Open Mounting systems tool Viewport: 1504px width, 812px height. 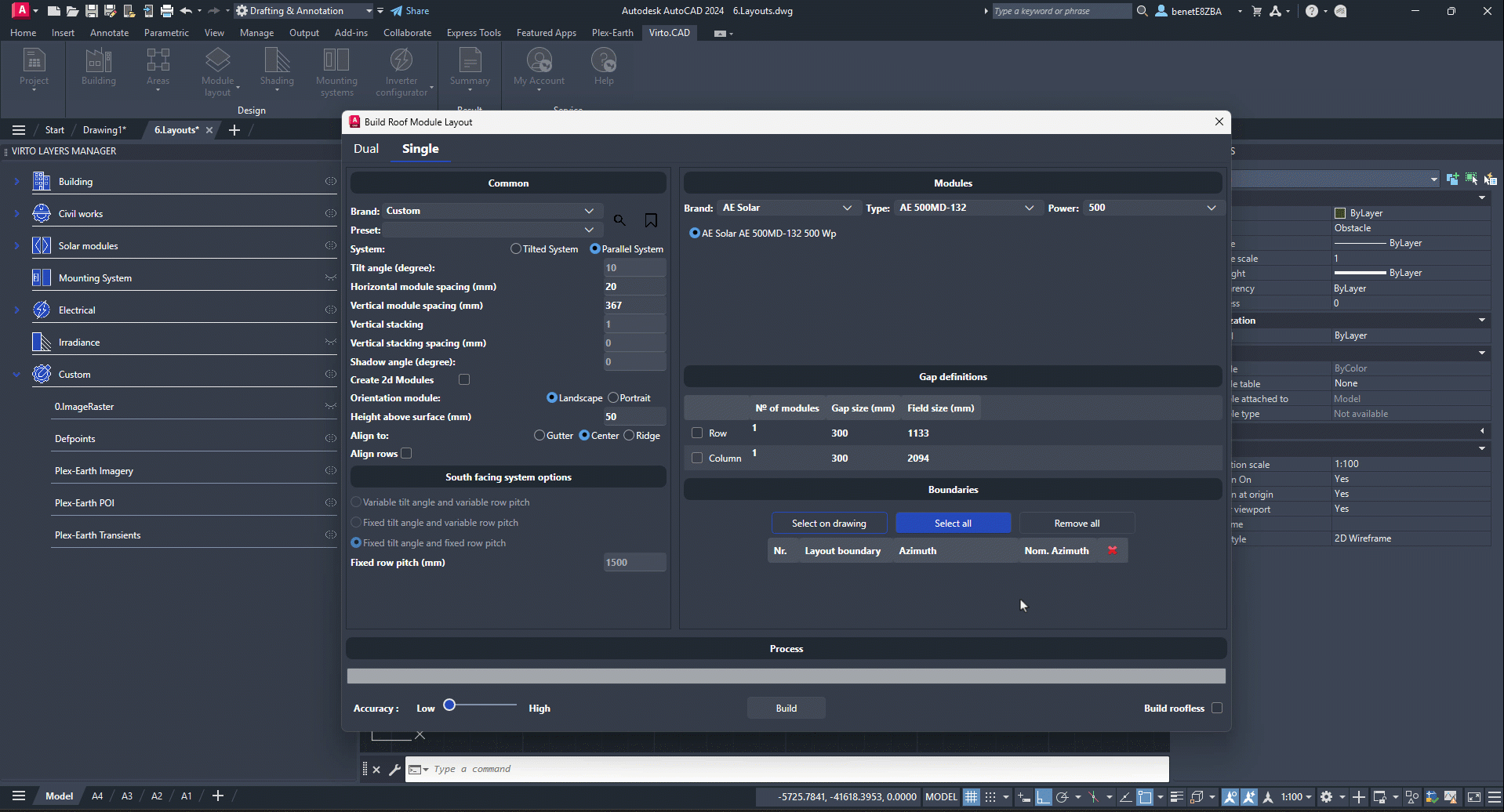336,71
